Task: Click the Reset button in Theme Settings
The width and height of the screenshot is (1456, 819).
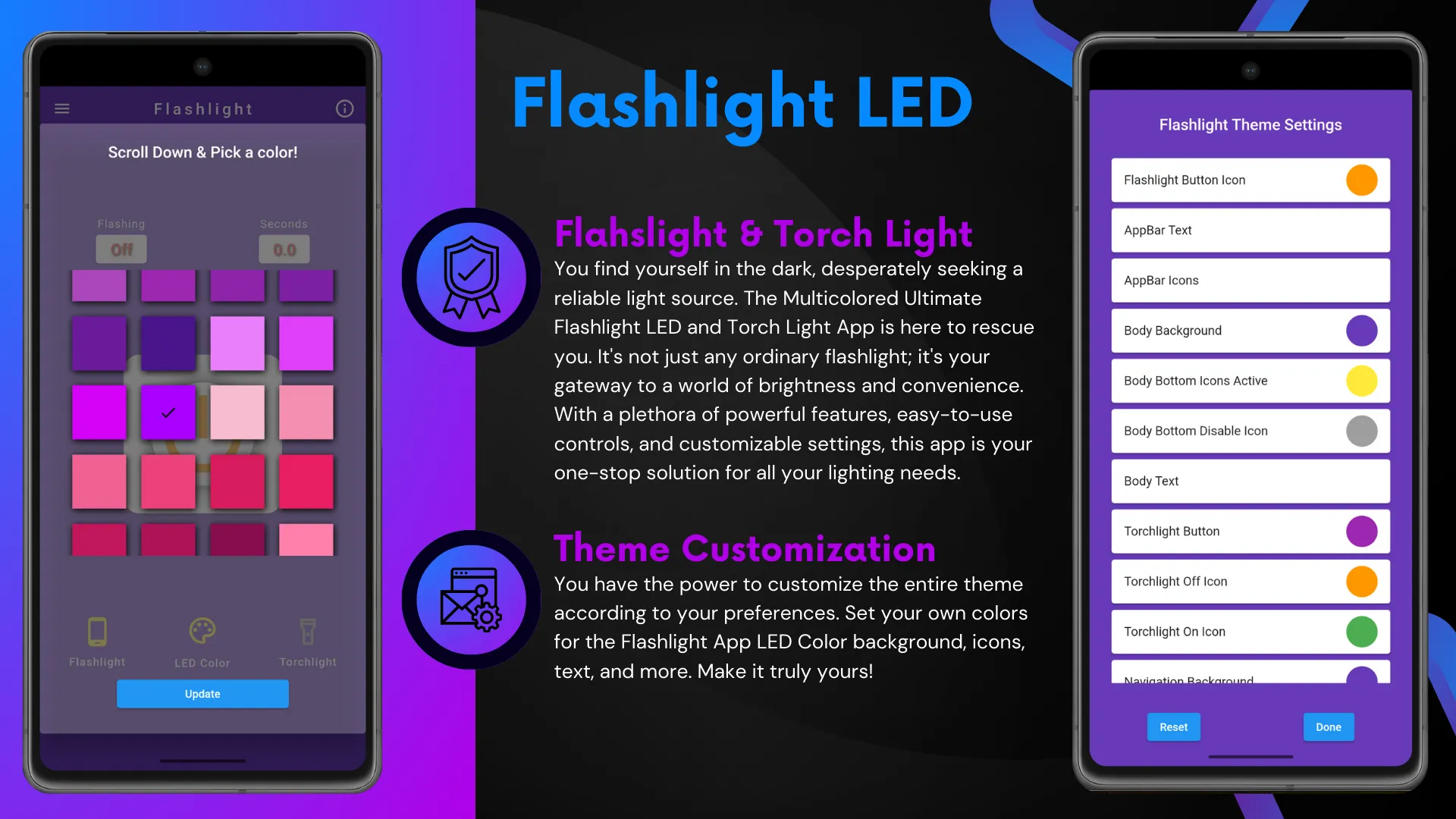Action: click(1173, 727)
